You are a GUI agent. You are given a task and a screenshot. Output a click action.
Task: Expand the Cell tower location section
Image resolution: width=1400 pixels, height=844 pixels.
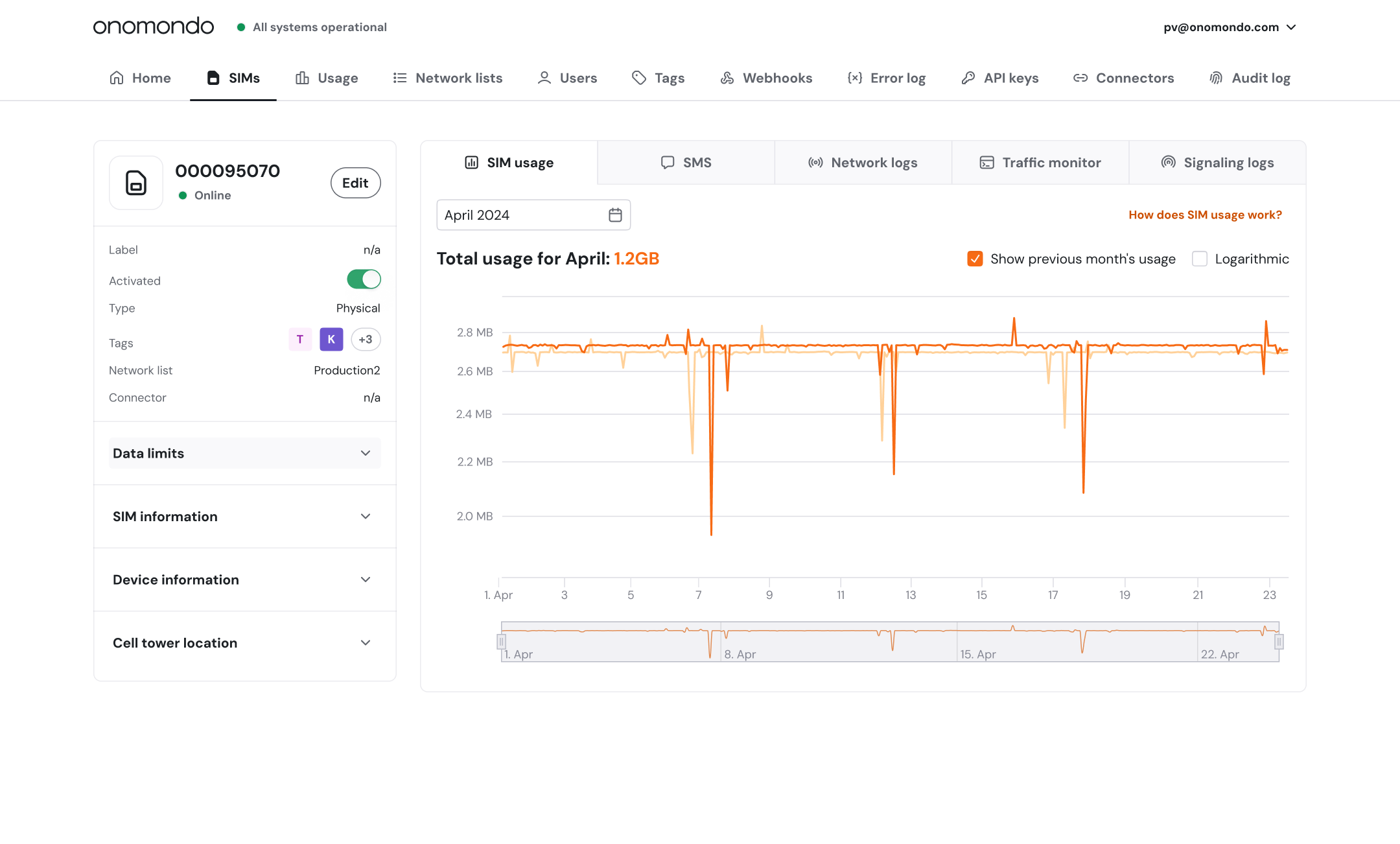244,643
